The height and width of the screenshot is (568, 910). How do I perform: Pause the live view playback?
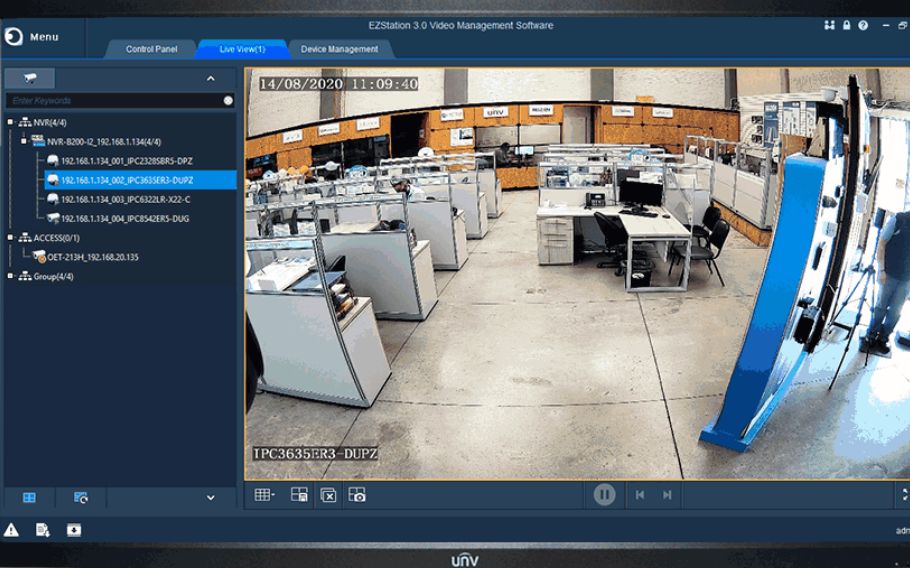pos(604,494)
